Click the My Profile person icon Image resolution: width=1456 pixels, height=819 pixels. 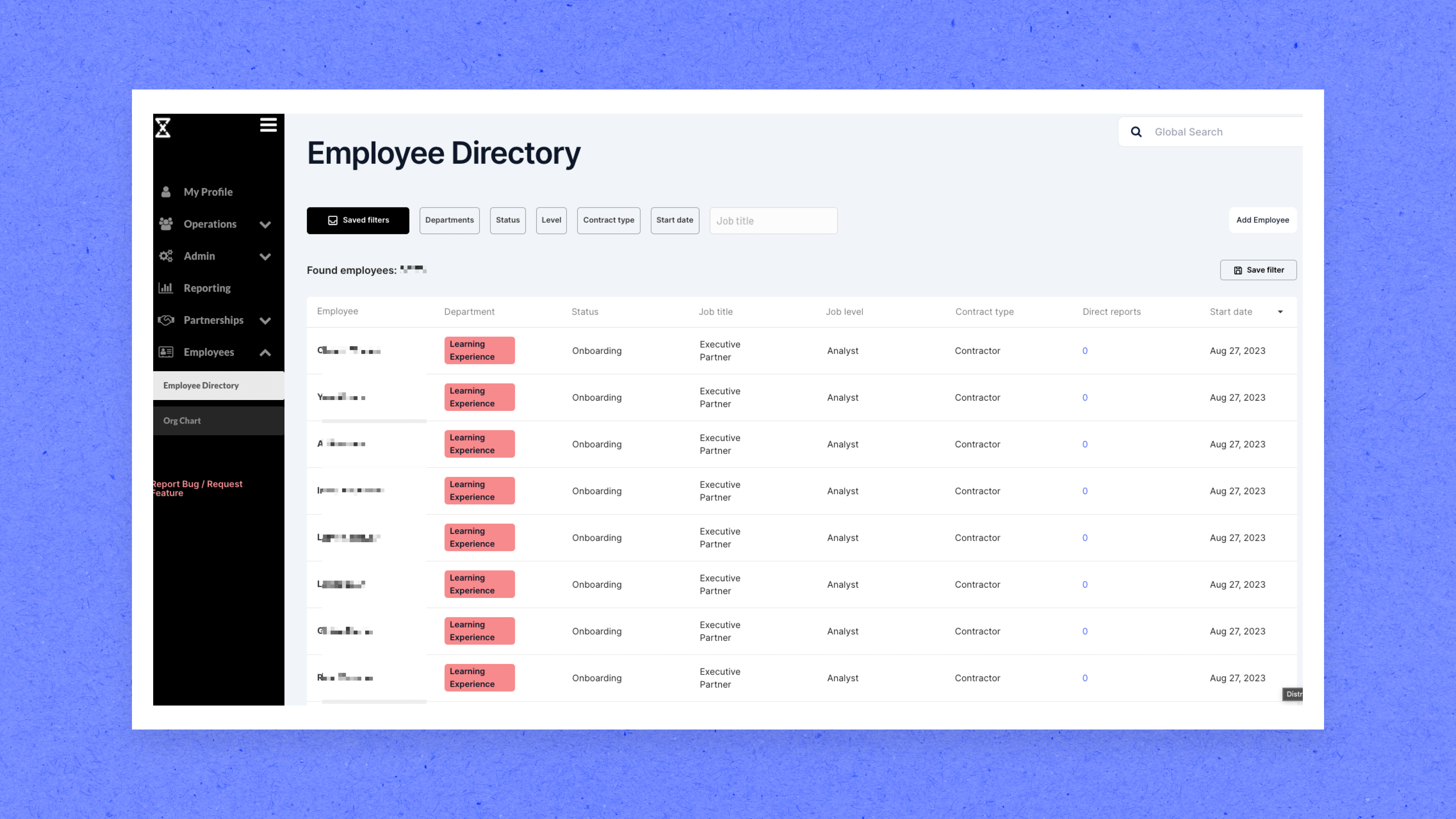166,192
